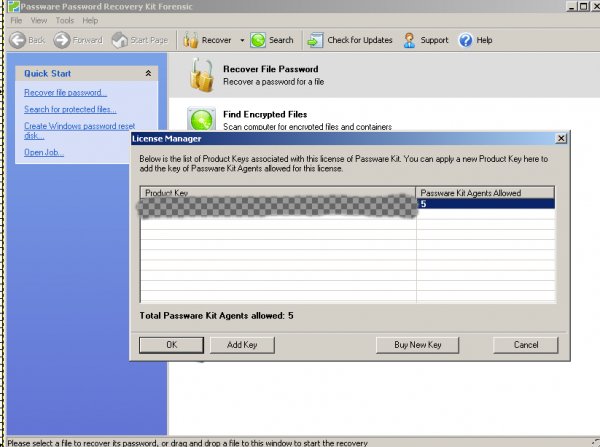Click the Add Key button

(242, 345)
